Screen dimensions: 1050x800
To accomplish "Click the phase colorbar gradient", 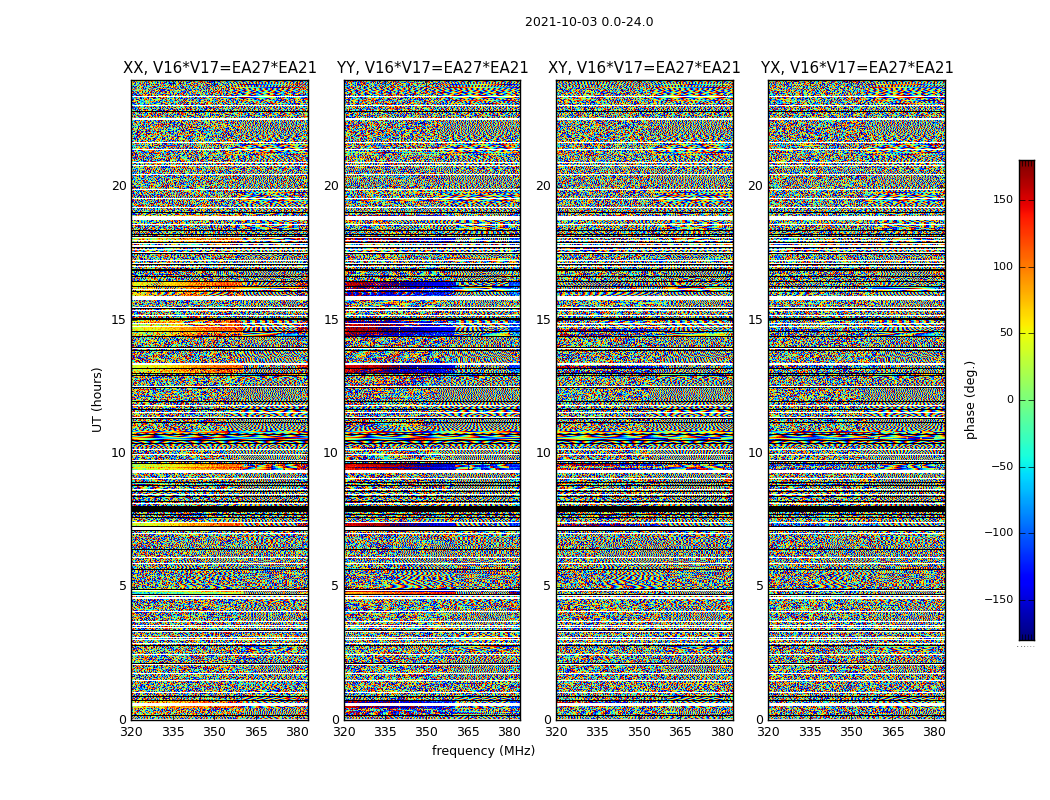I will tap(1027, 400).
